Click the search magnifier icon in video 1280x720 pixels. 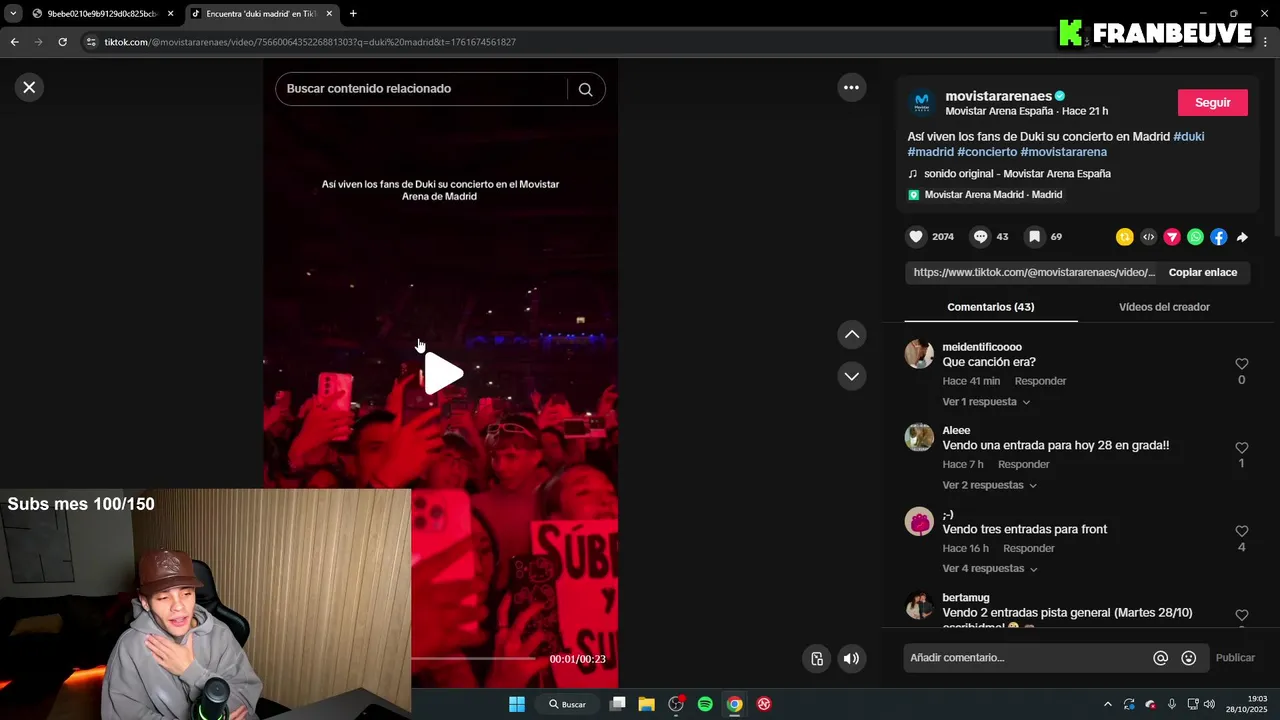point(585,89)
